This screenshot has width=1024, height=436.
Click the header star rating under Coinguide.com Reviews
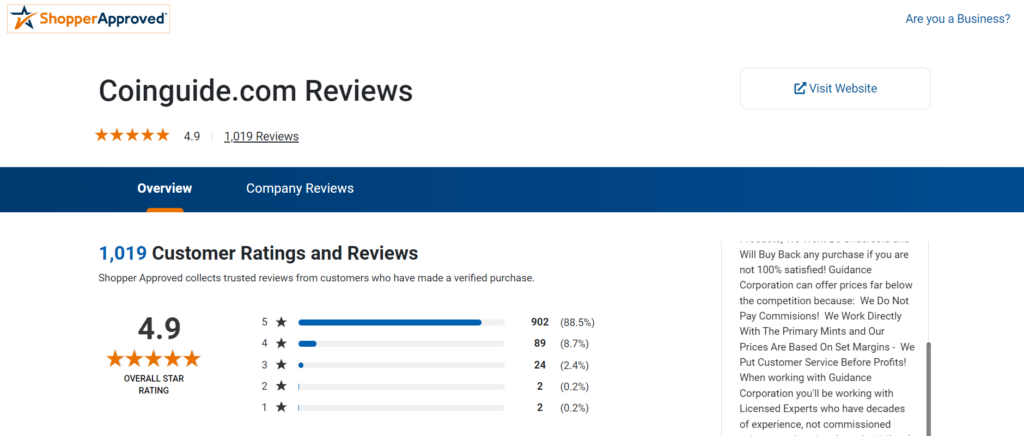click(x=132, y=136)
